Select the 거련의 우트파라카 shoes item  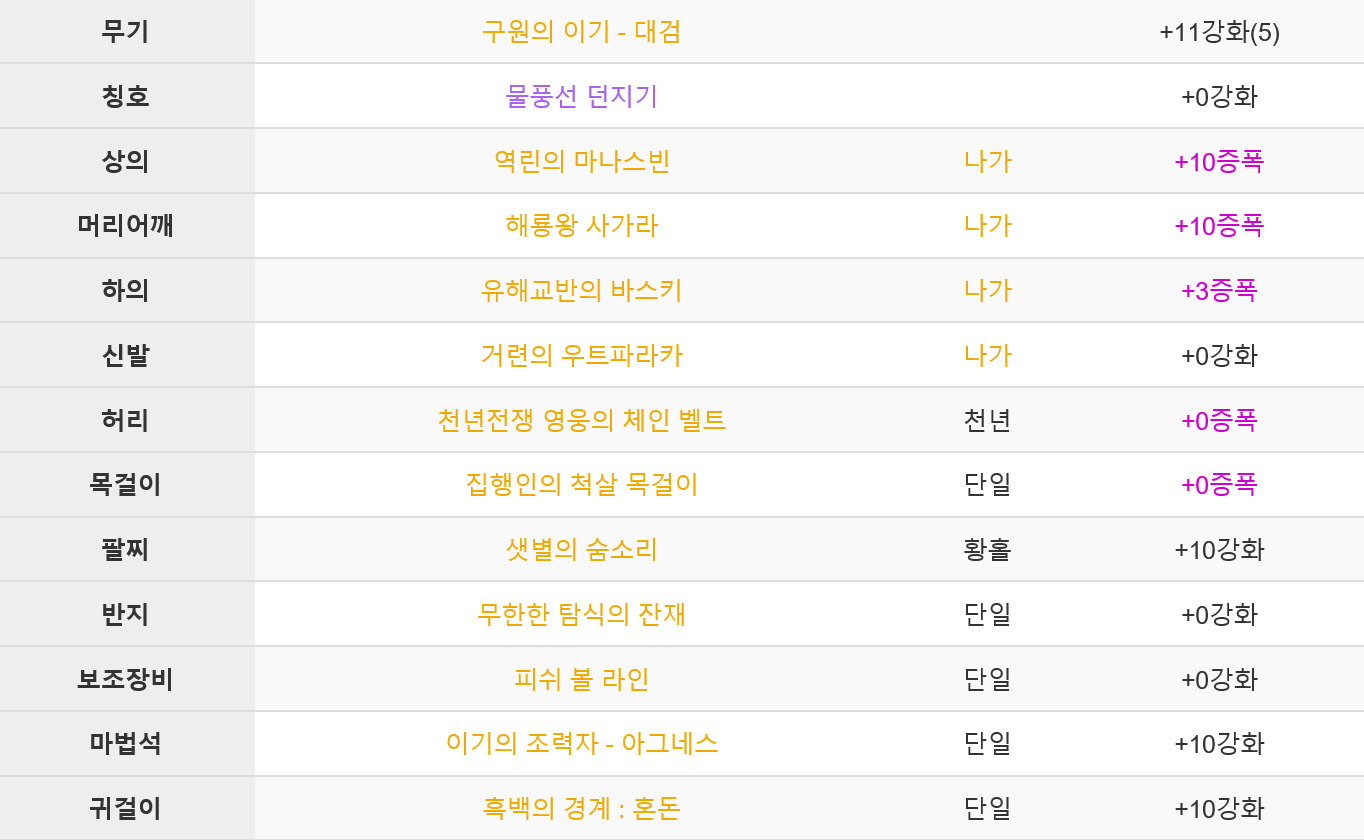click(x=582, y=355)
